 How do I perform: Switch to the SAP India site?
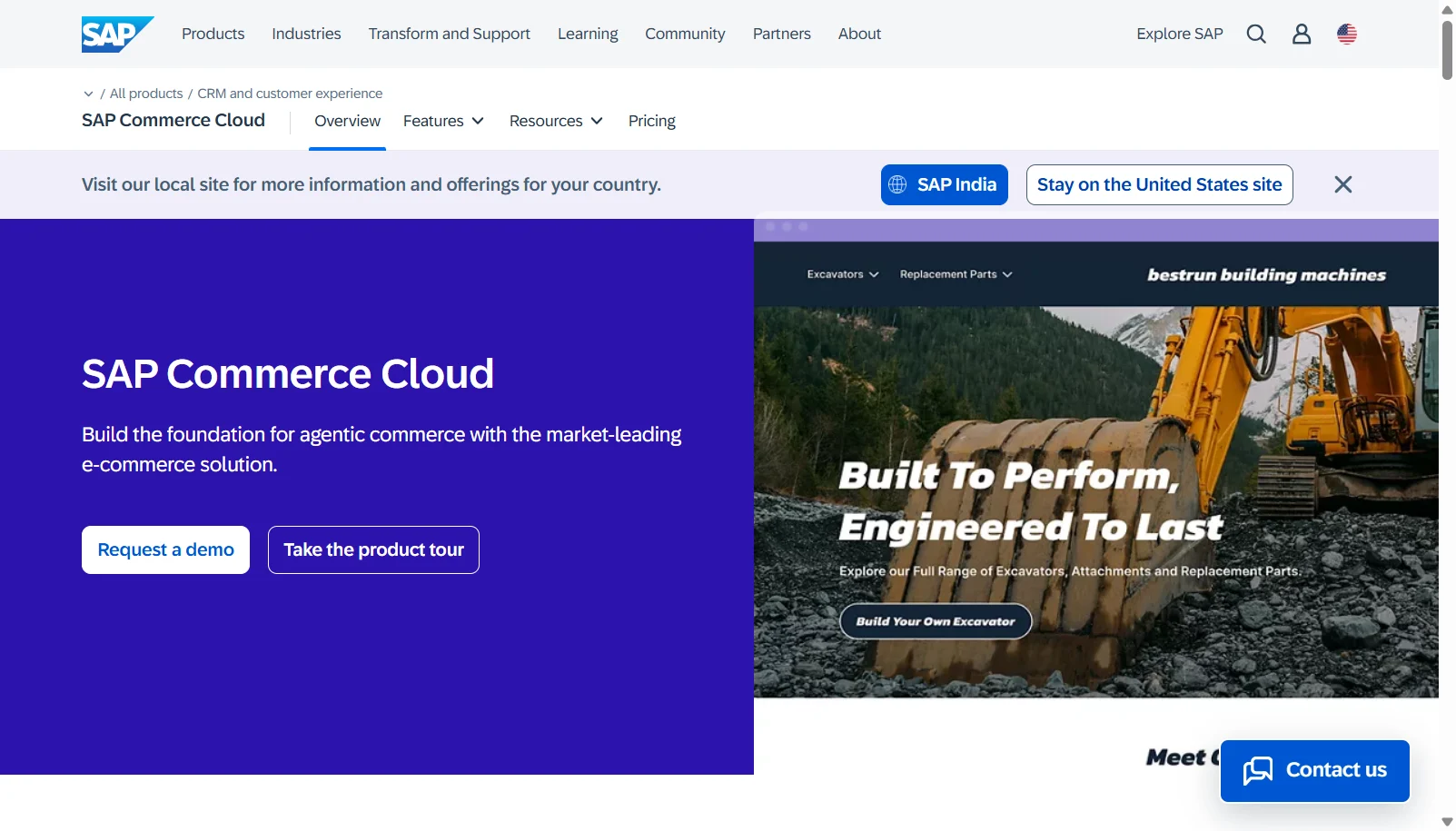tap(944, 184)
